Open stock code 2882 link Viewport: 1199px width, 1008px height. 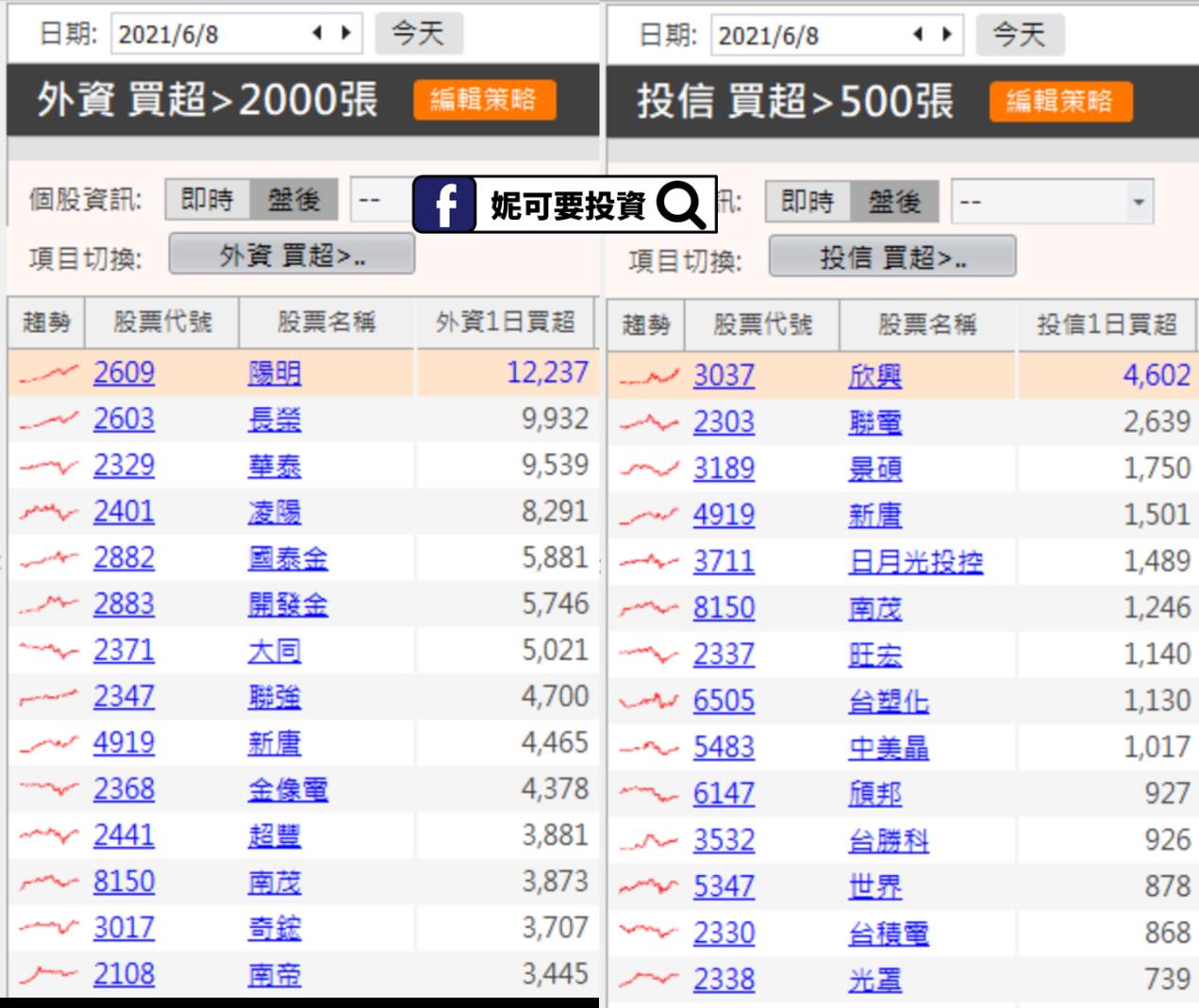124,557
